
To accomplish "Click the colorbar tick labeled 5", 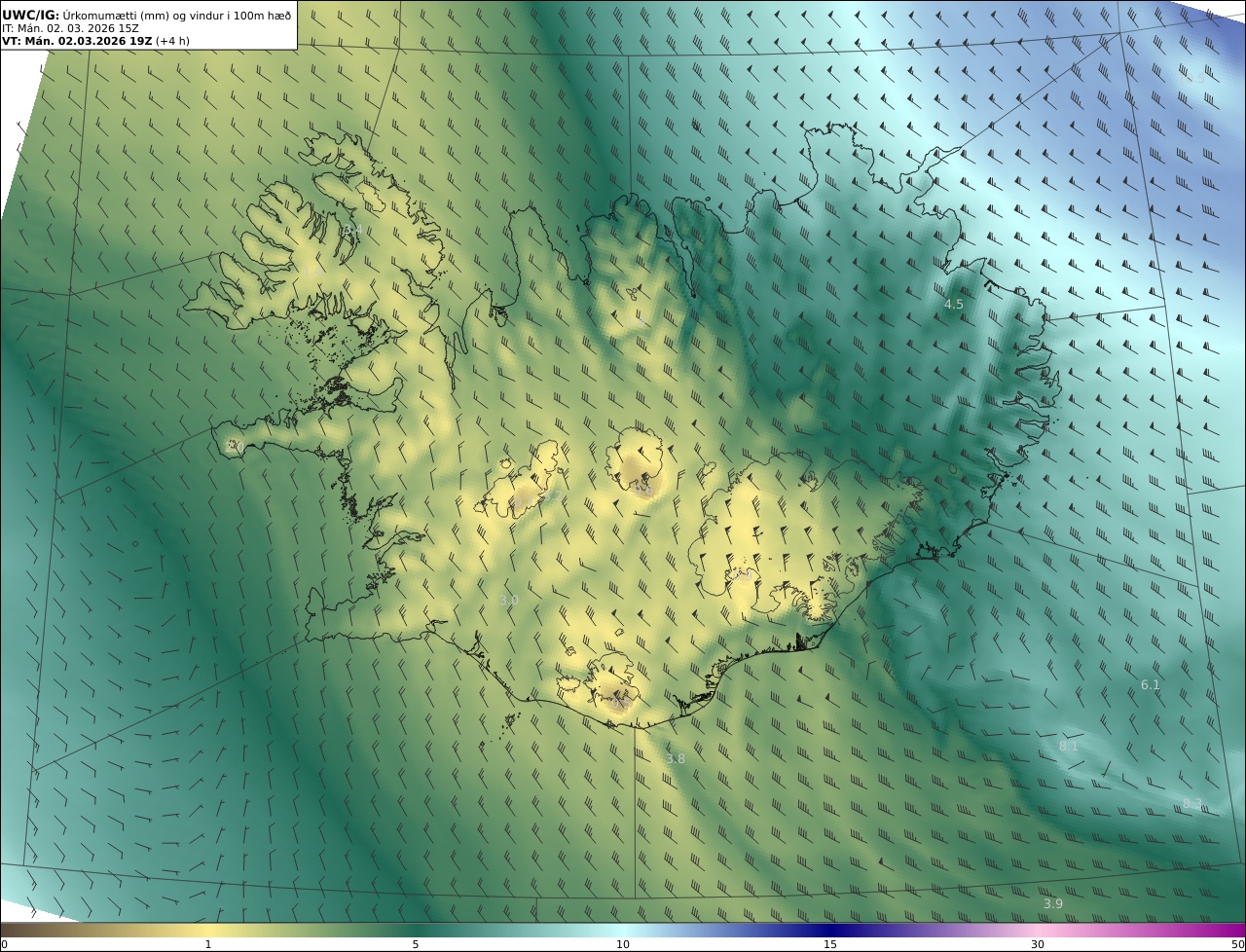I will tap(416, 944).
